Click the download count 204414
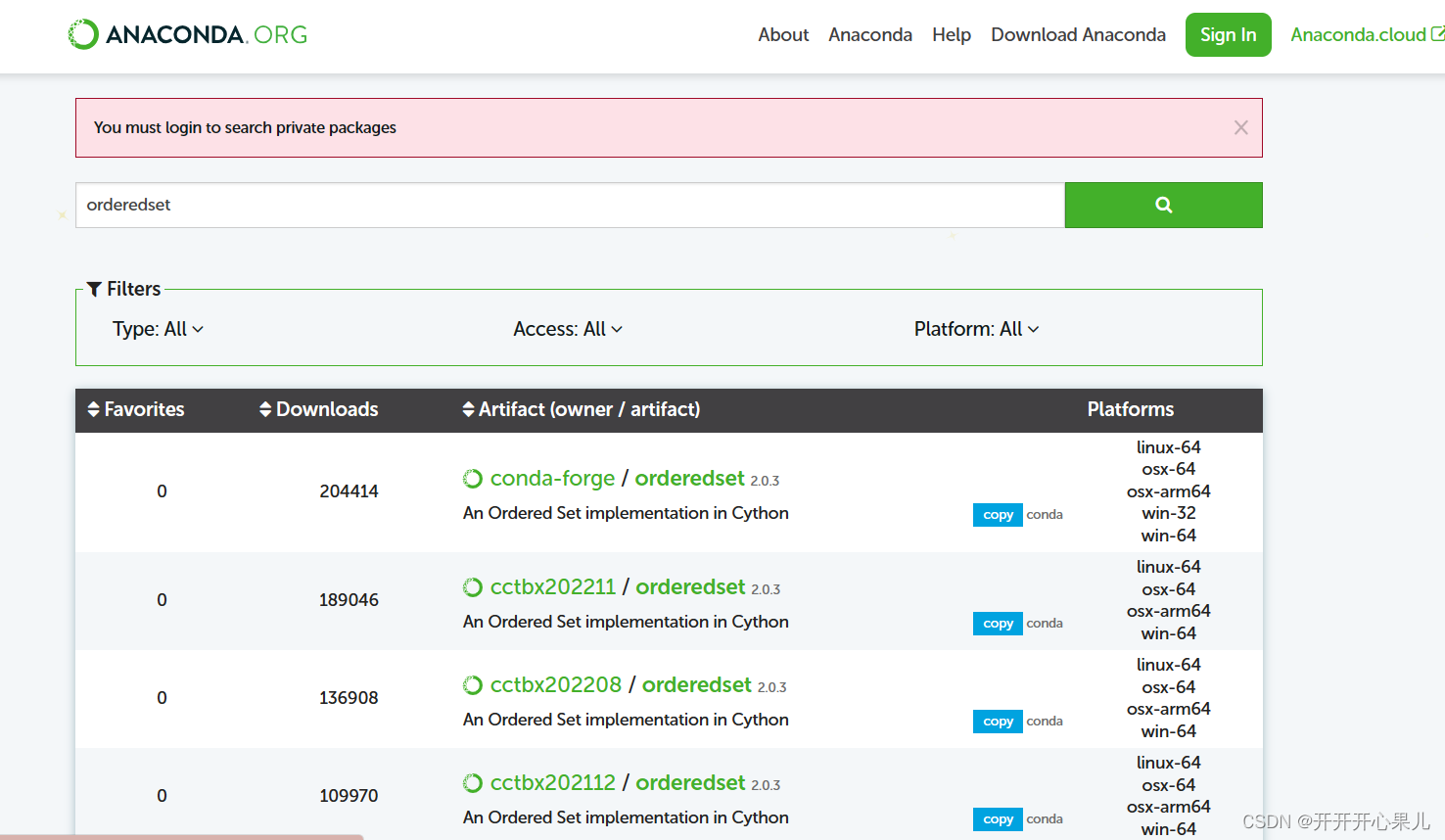The image size is (1445, 840). click(349, 491)
